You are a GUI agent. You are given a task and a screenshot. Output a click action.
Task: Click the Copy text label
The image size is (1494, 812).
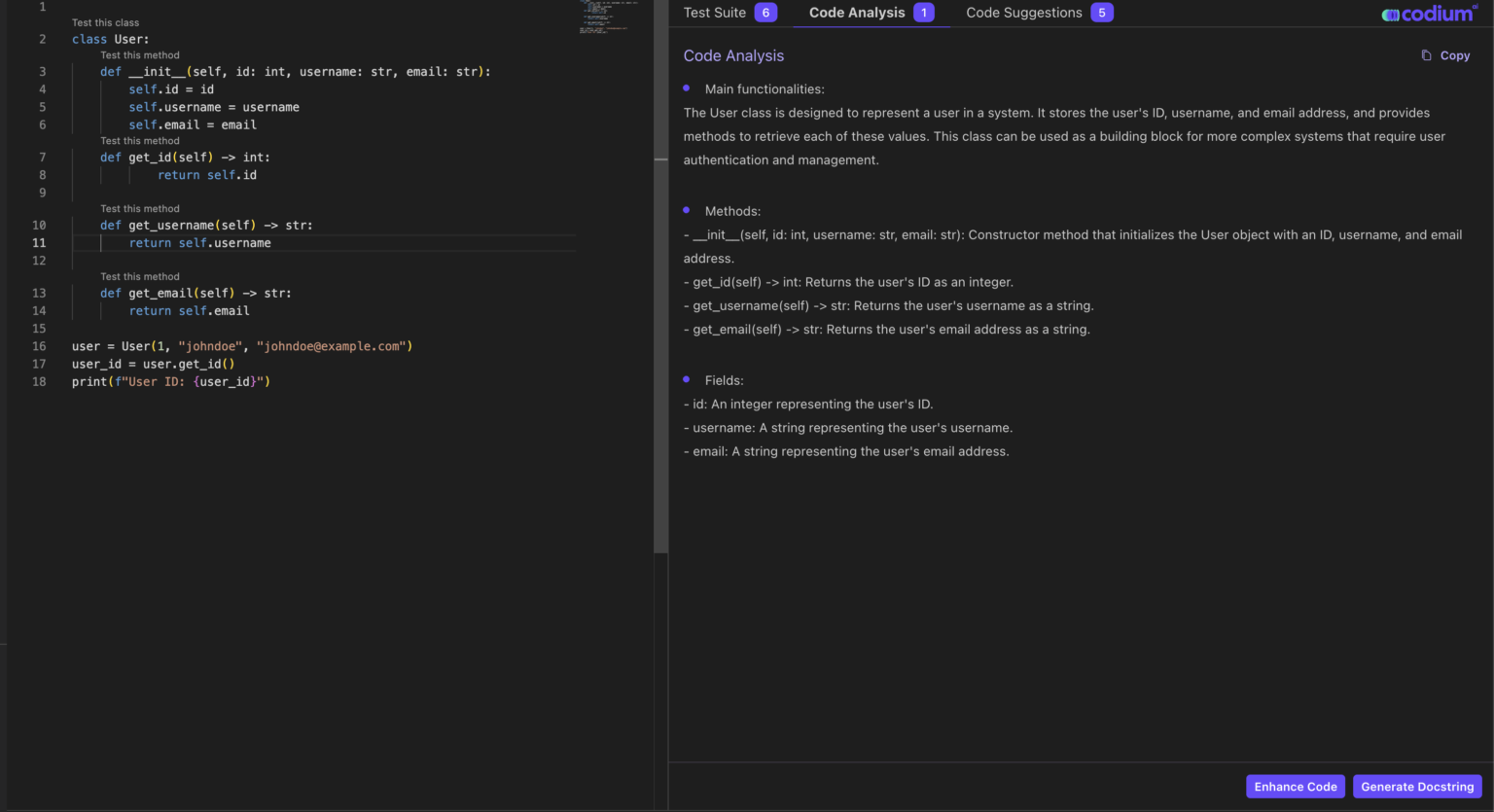tap(1454, 55)
